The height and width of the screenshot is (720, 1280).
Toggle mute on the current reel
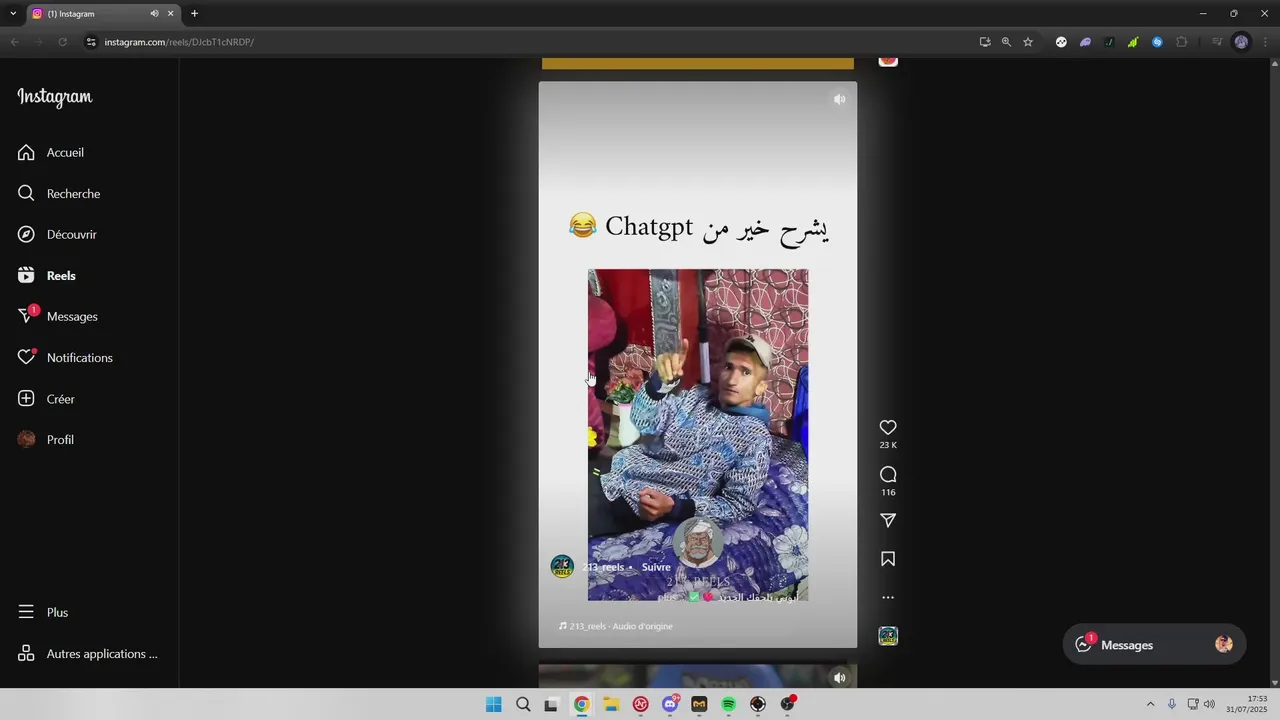click(840, 99)
